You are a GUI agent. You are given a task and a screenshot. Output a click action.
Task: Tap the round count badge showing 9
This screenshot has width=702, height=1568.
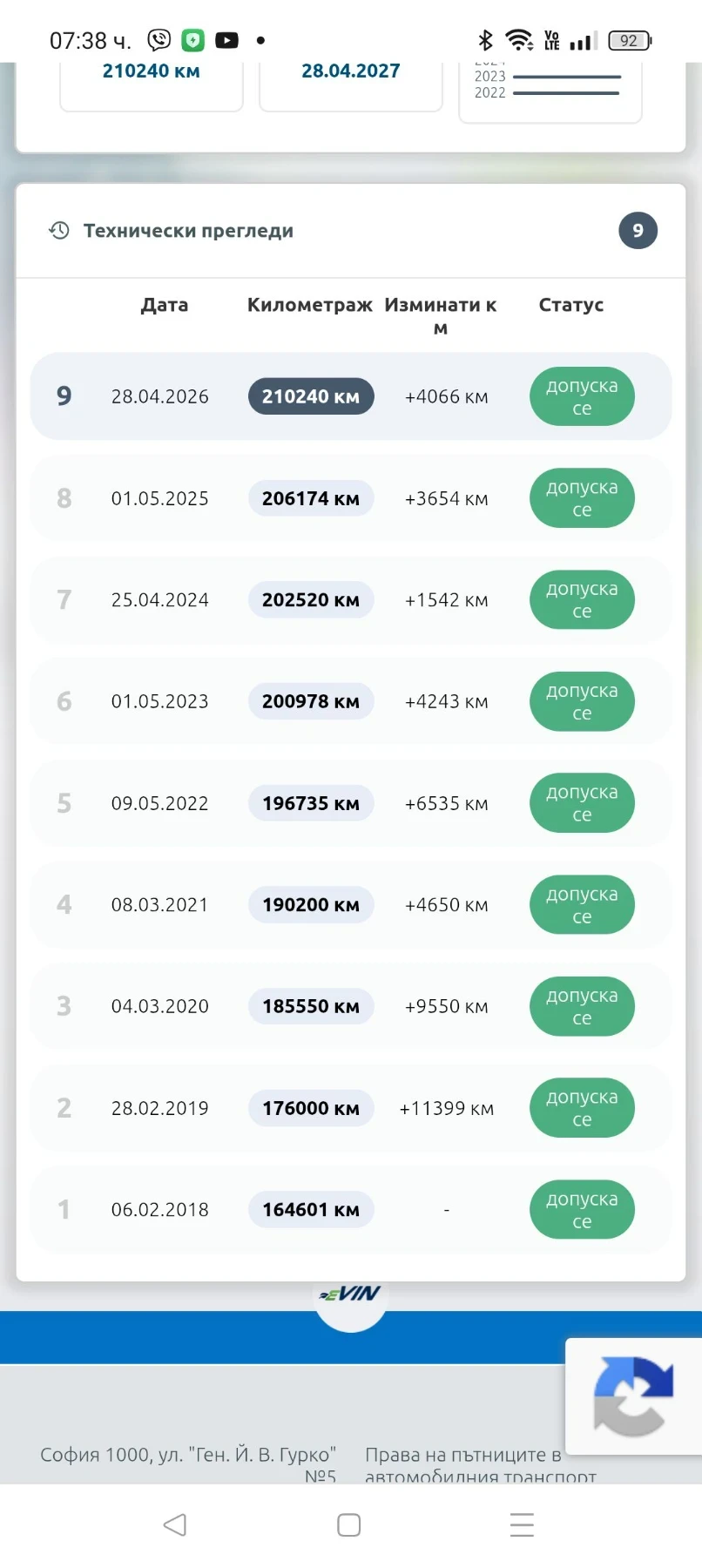coord(638,231)
